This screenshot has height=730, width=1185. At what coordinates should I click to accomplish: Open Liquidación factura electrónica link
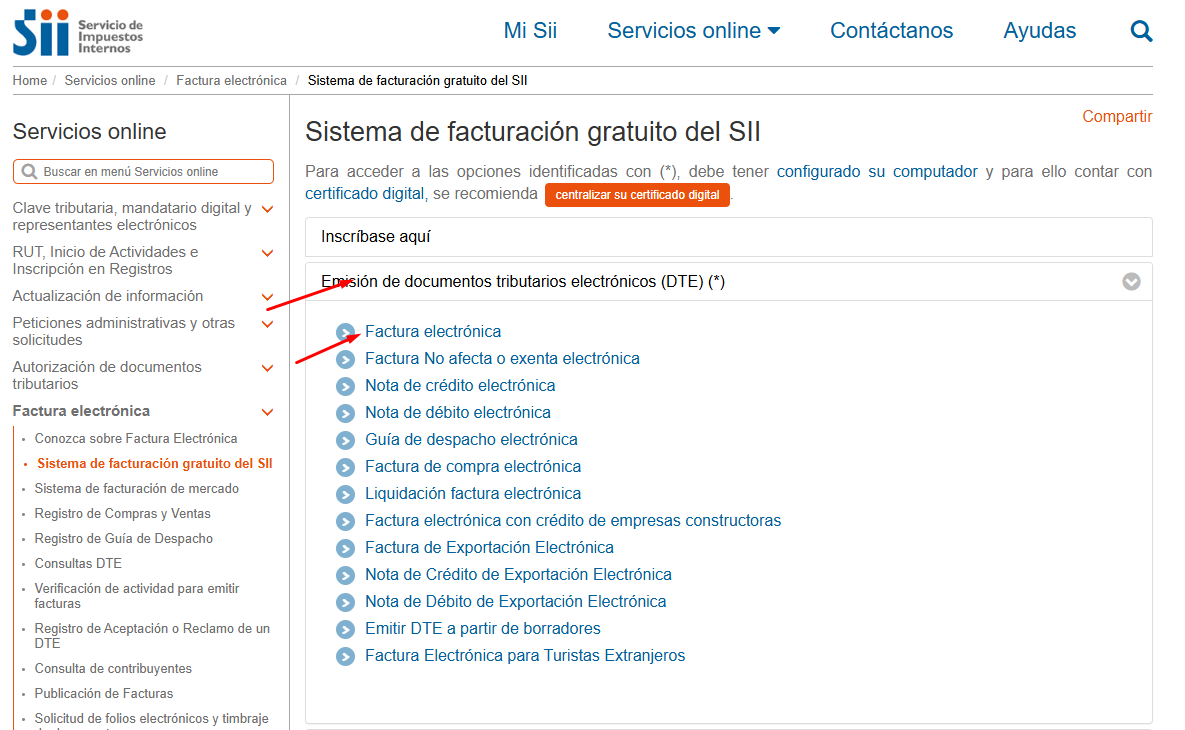tap(473, 494)
